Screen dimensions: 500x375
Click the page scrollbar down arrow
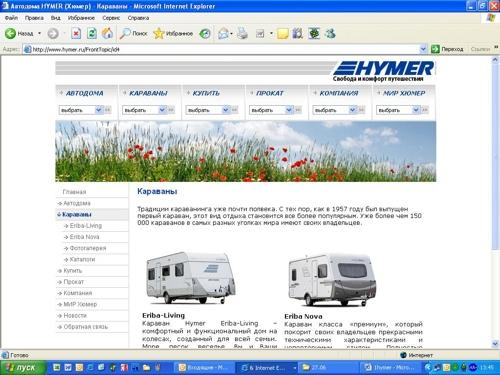pyautogui.click(x=495, y=344)
